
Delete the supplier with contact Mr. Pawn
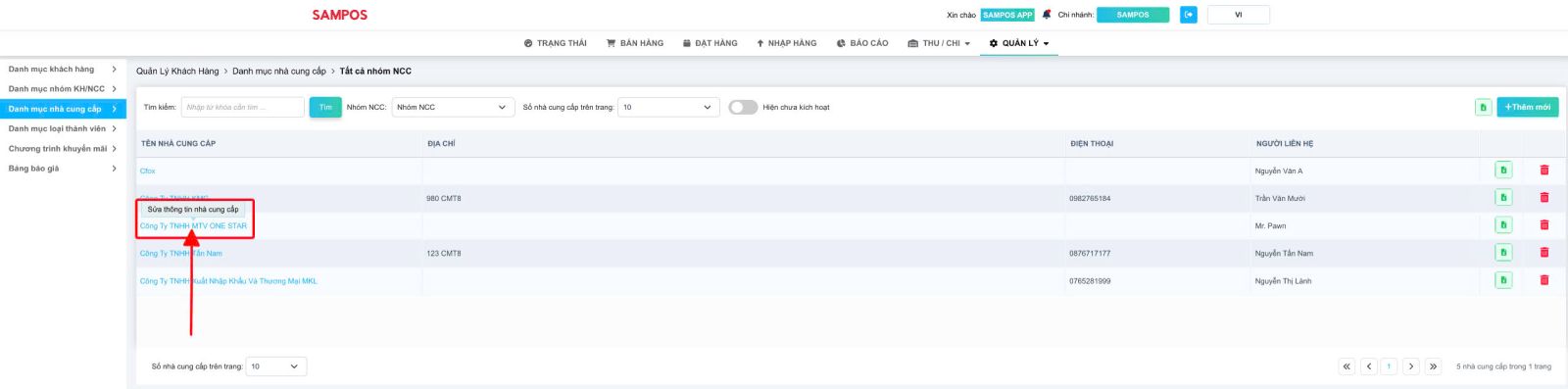pyautogui.click(x=1544, y=225)
